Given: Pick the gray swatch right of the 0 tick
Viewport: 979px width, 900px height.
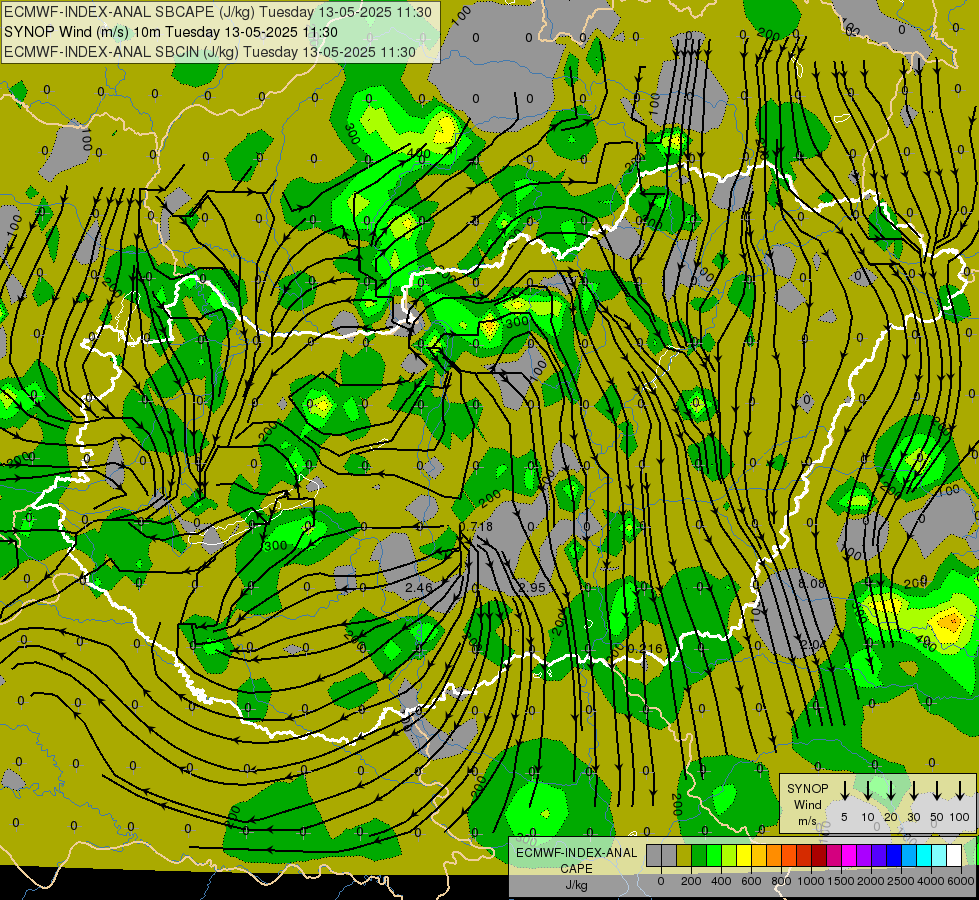Looking at the screenshot, I should (x=669, y=855).
